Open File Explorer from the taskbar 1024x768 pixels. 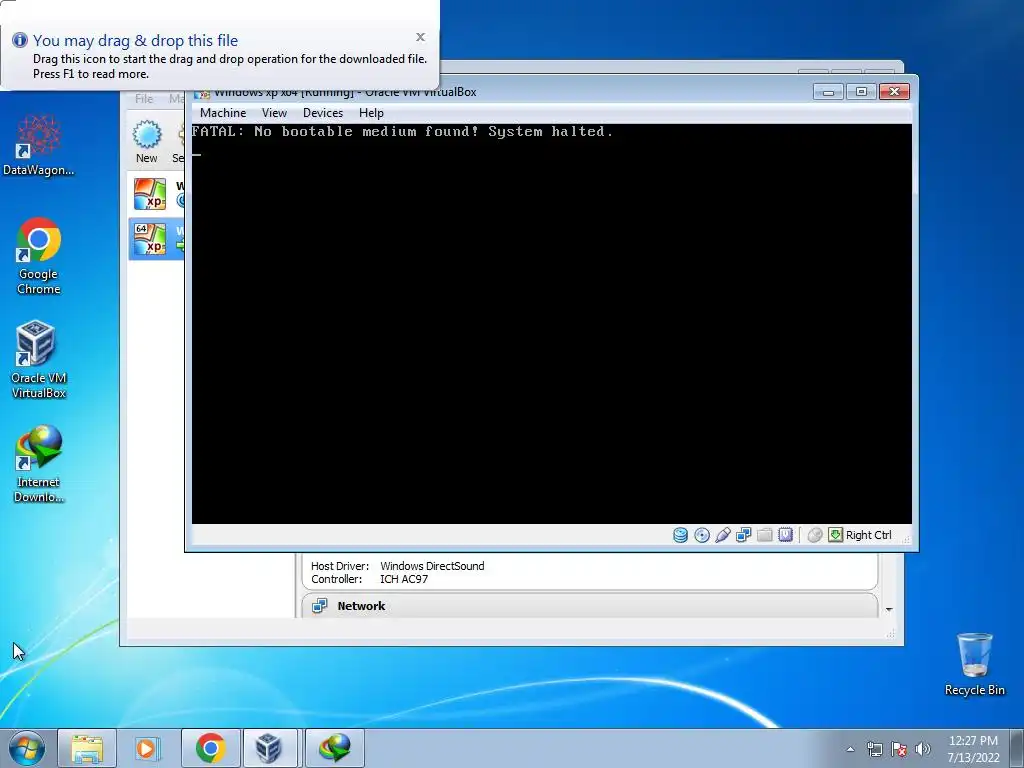point(87,748)
